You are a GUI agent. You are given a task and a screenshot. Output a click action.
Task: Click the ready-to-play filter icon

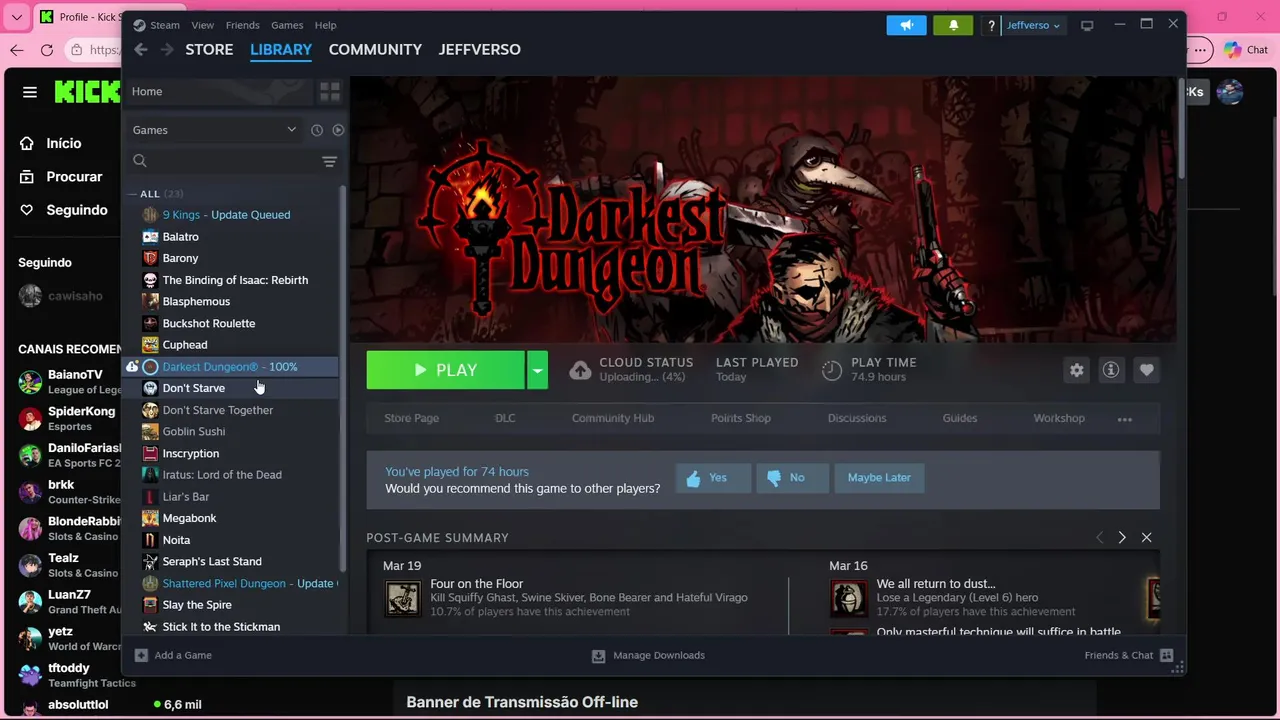338,130
